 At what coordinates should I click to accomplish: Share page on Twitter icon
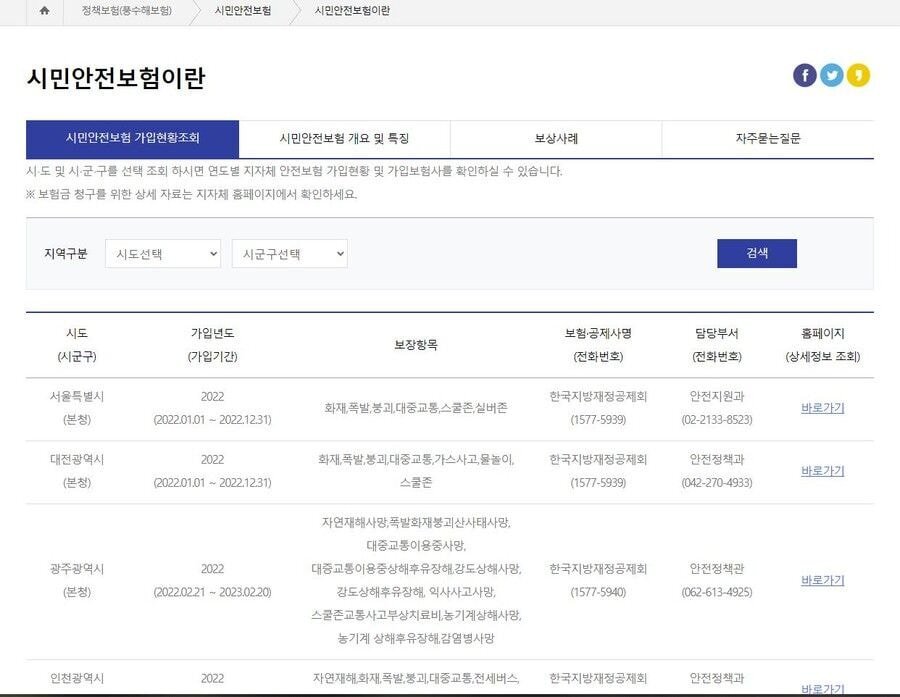point(832,75)
